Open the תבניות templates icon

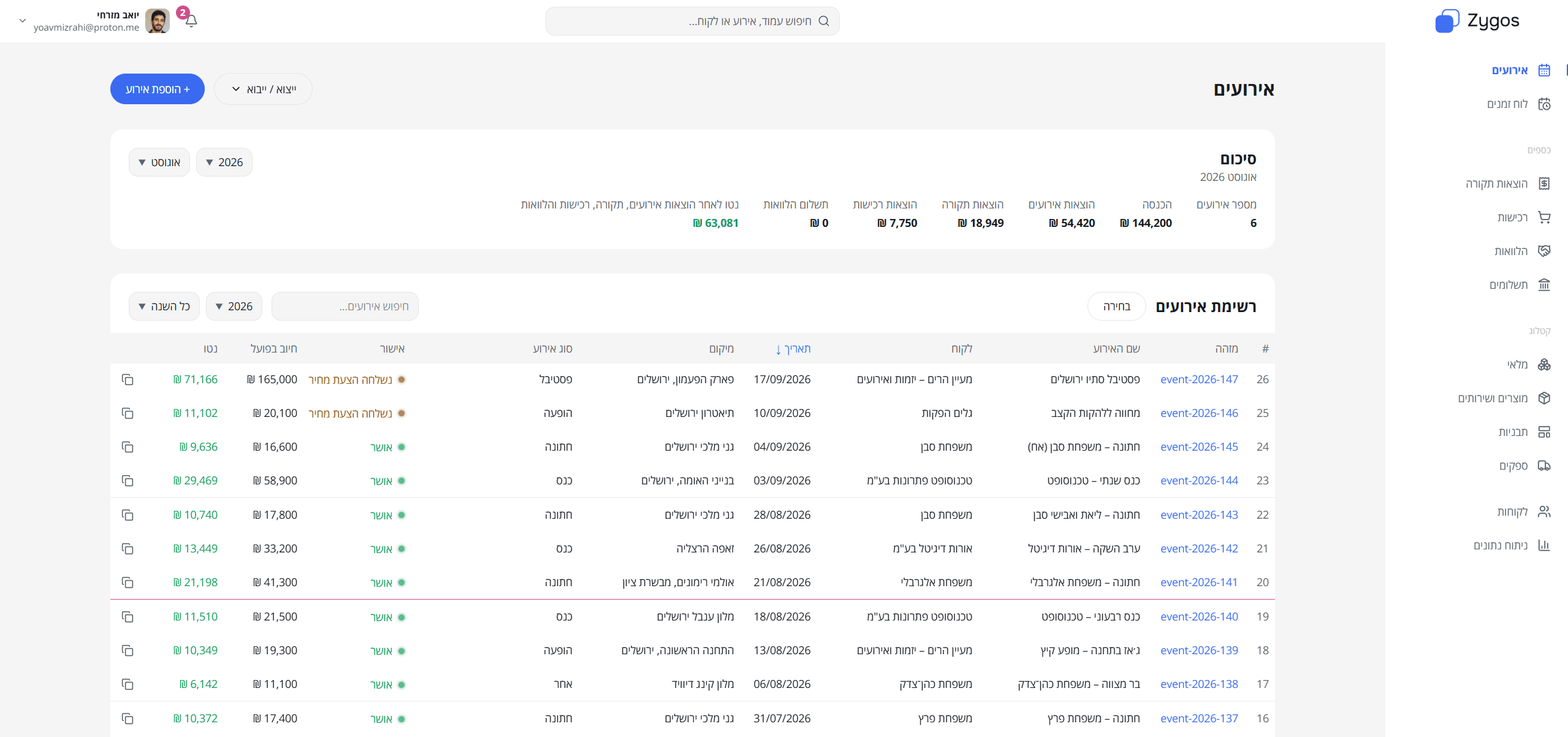1544,432
